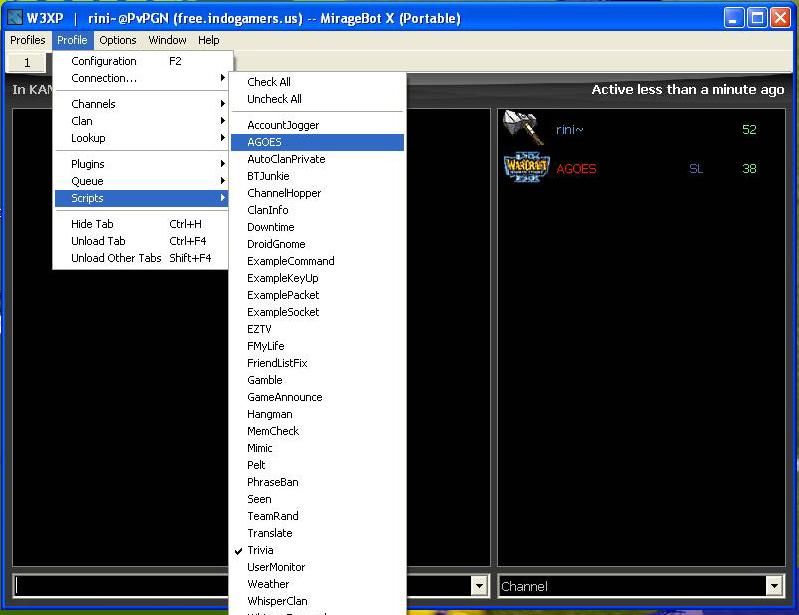Enable the BTJunkie script
The height and width of the screenshot is (615, 799).
(317, 176)
